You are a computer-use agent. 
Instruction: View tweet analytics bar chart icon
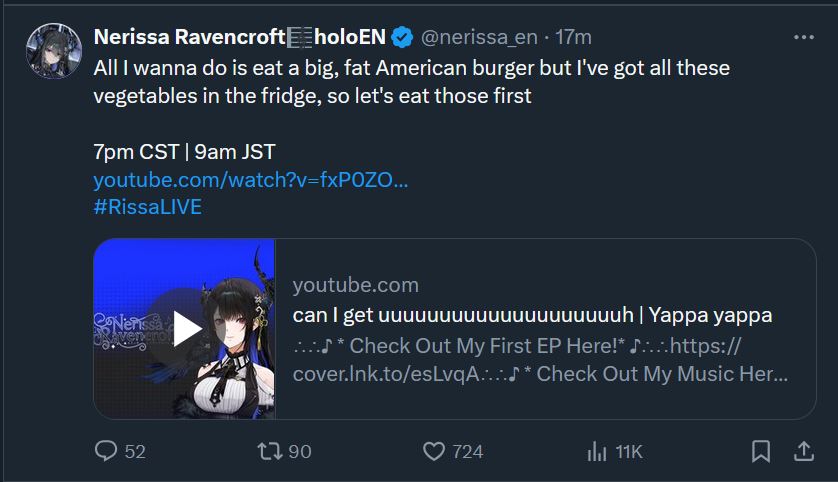(x=597, y=451)
